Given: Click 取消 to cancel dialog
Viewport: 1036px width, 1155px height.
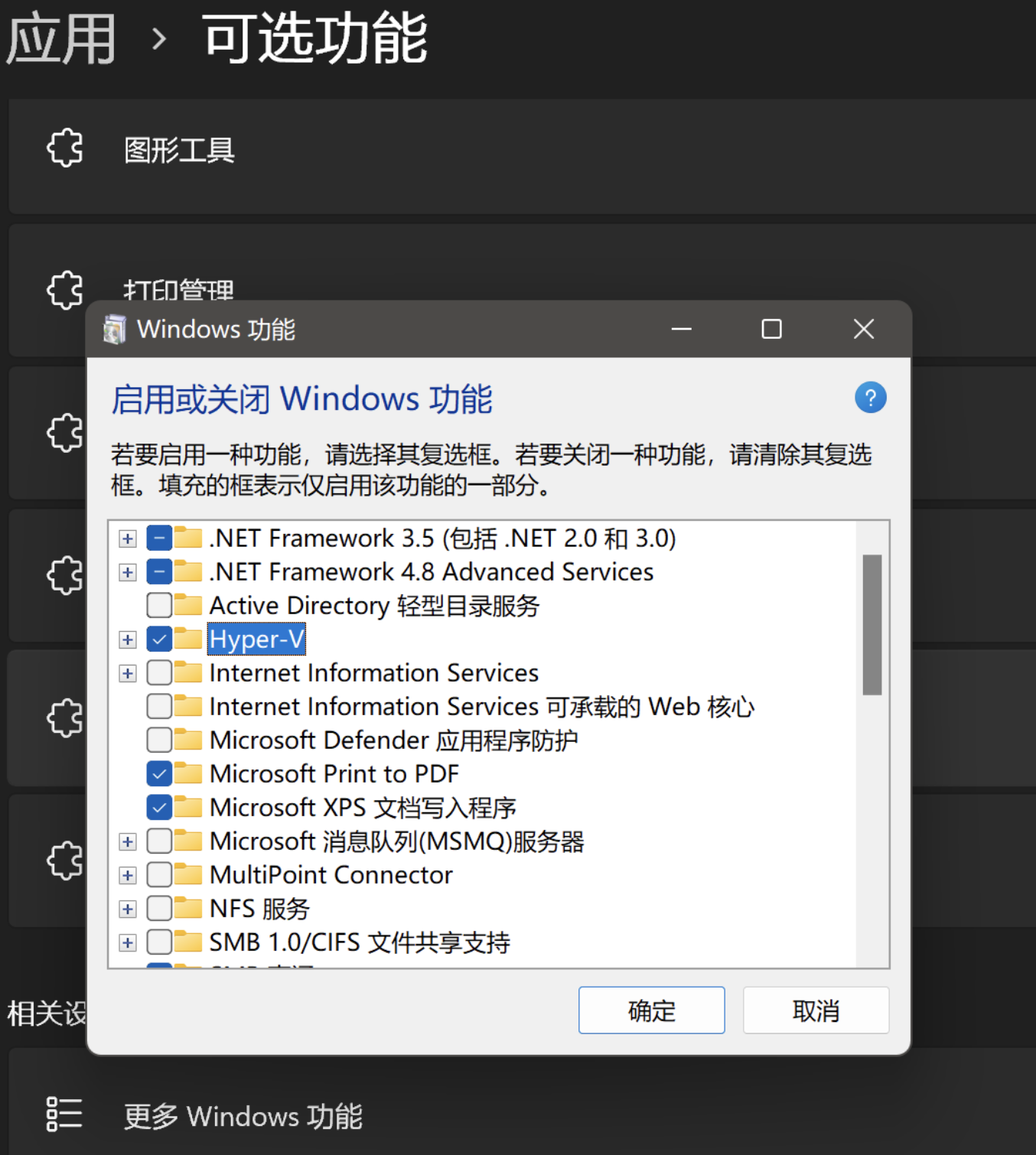Looking at the screenshot, I should 816,1010.
